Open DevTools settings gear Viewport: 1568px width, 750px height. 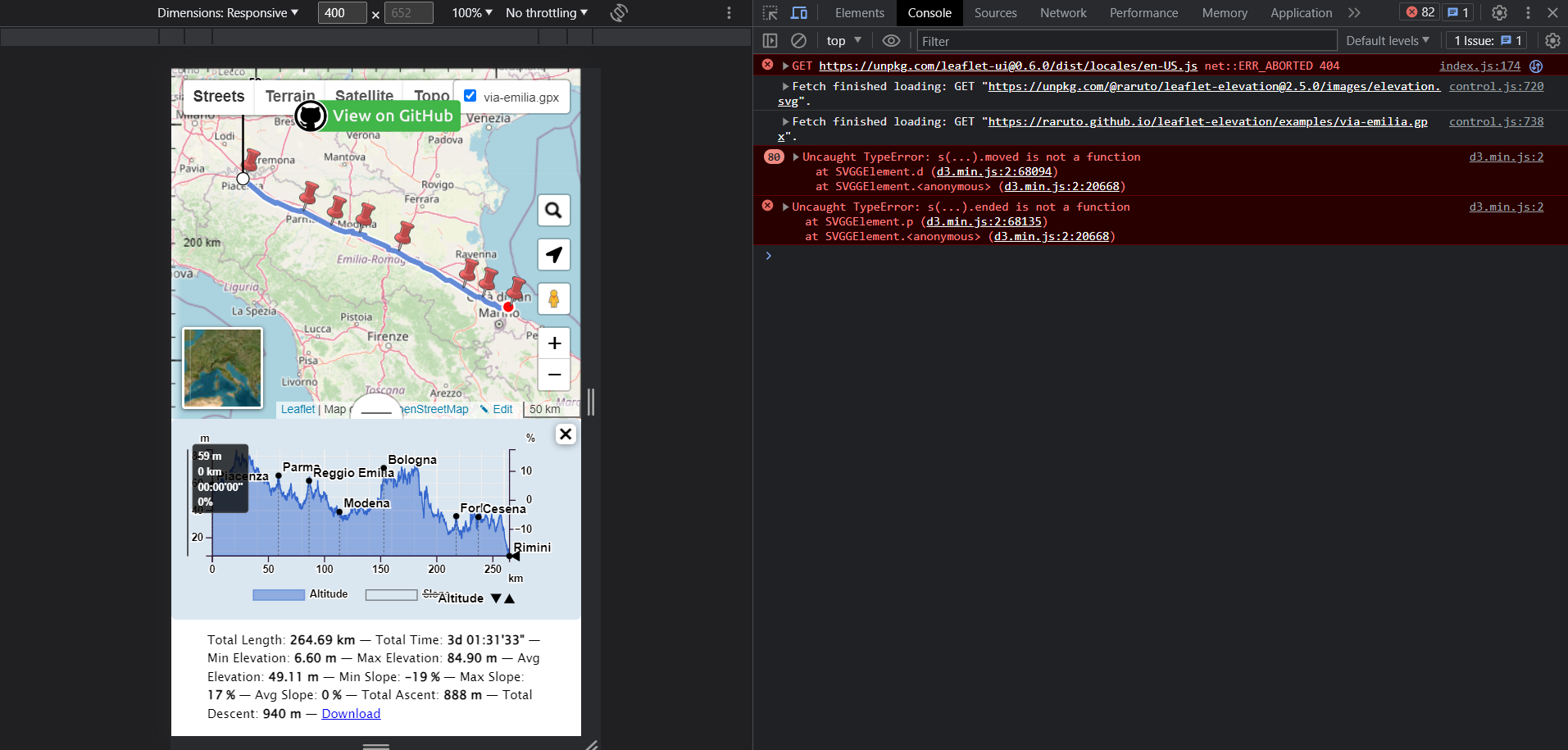(1499, 12)
